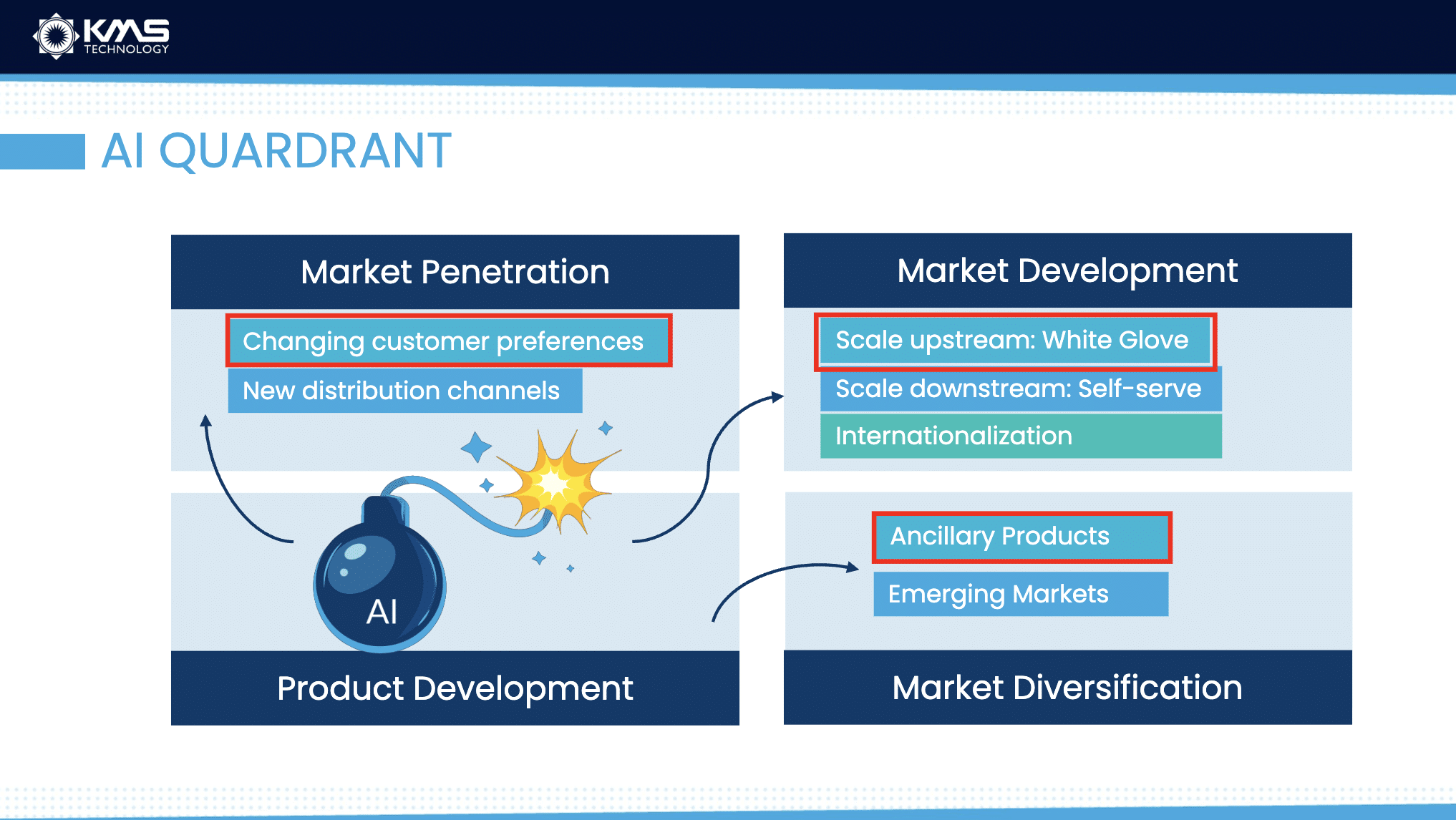Click the yellow explosion spark graphic
Screen dimensions: 1456x820
558,482
